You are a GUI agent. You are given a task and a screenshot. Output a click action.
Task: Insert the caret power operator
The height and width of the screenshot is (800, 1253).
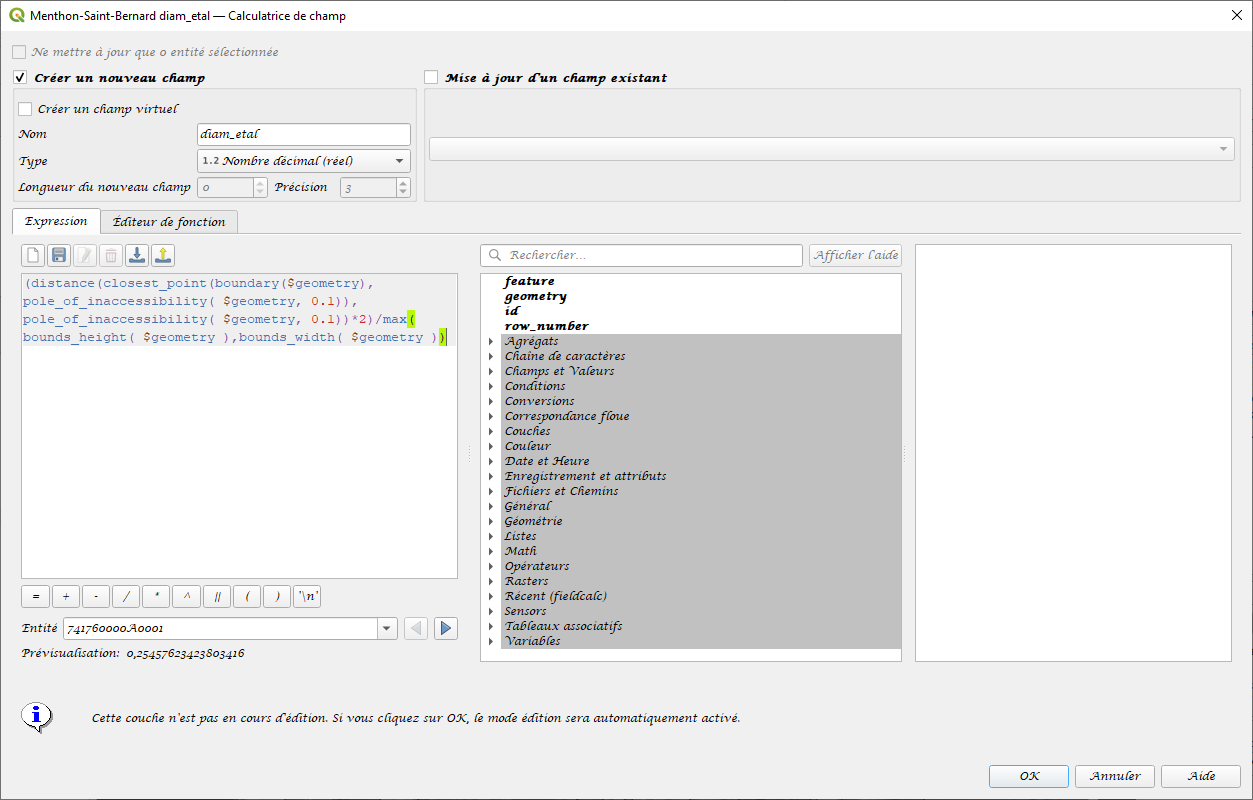point(186,596)
